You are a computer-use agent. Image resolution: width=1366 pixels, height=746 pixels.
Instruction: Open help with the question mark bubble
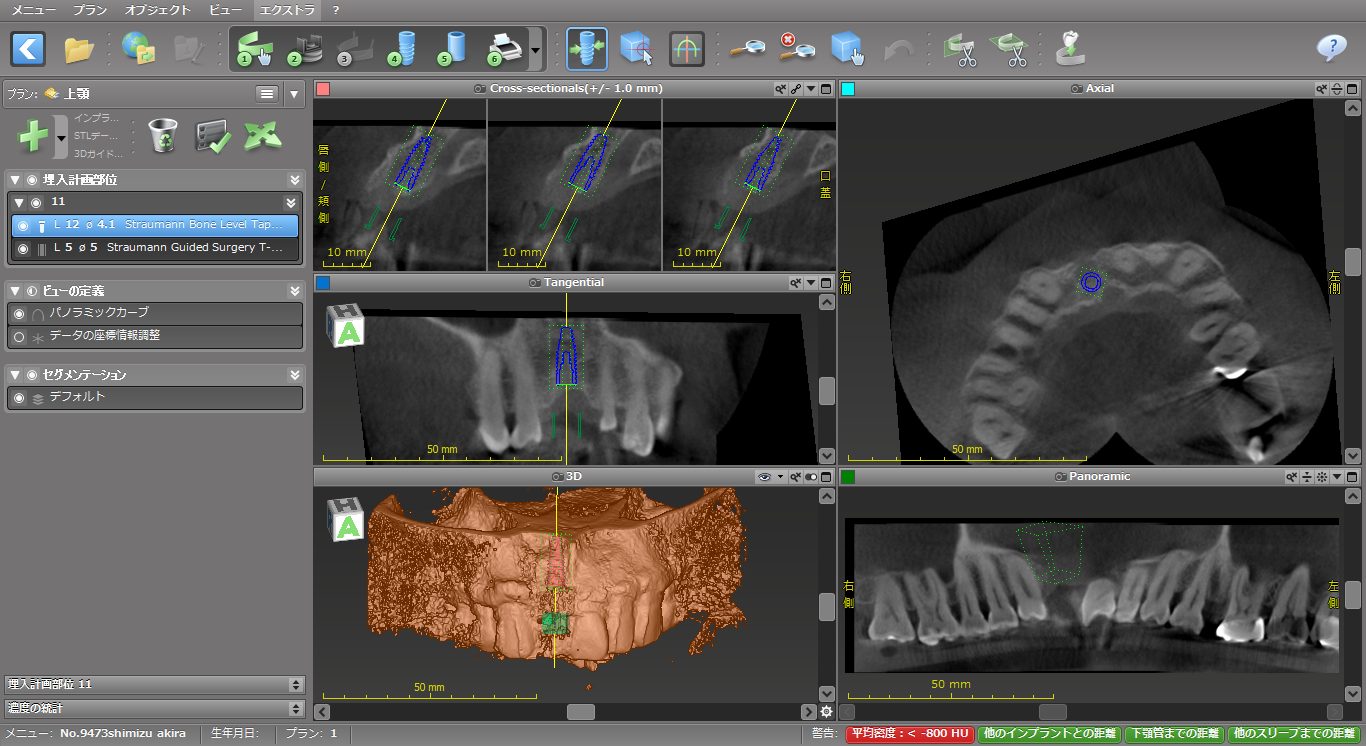point(1331,48)
